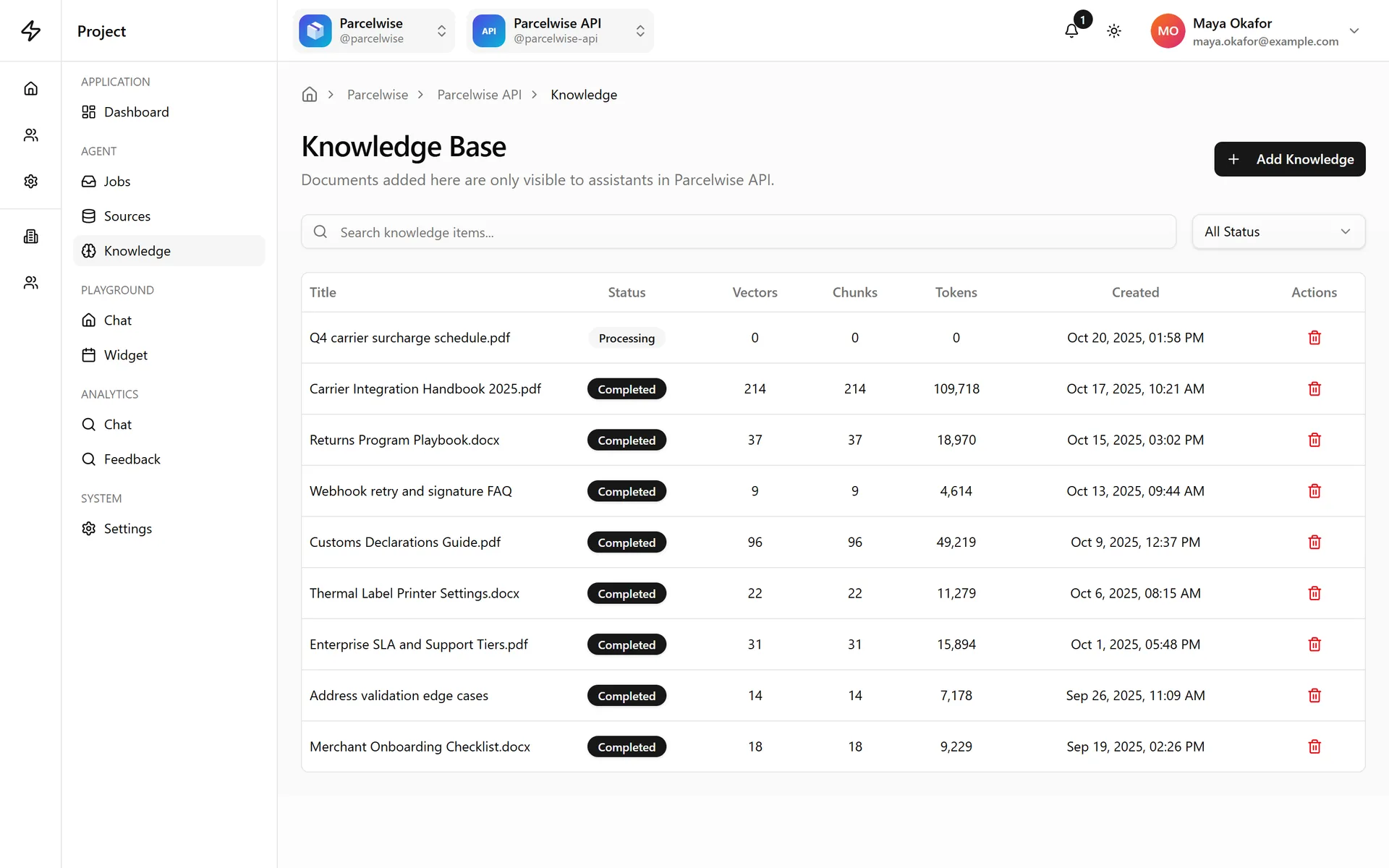
Task: Delete Q4 carrier surcharge schedule.pdf
Action: tap(1314, 338)
